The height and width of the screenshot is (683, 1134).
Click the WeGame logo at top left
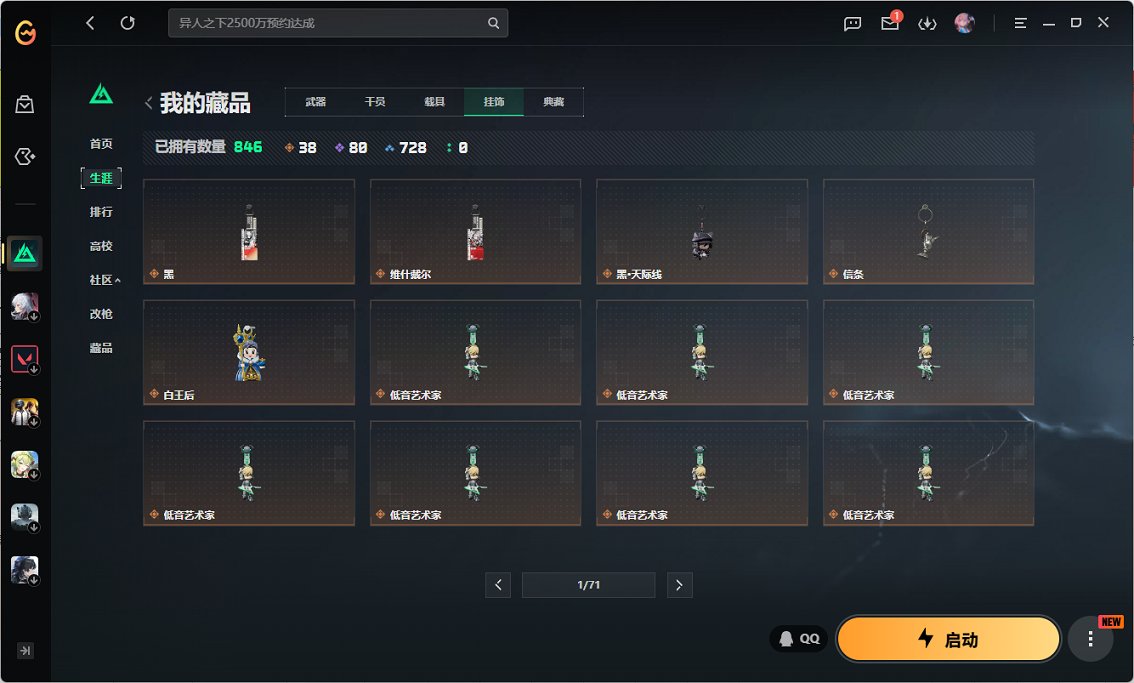[x=27, y=31]
